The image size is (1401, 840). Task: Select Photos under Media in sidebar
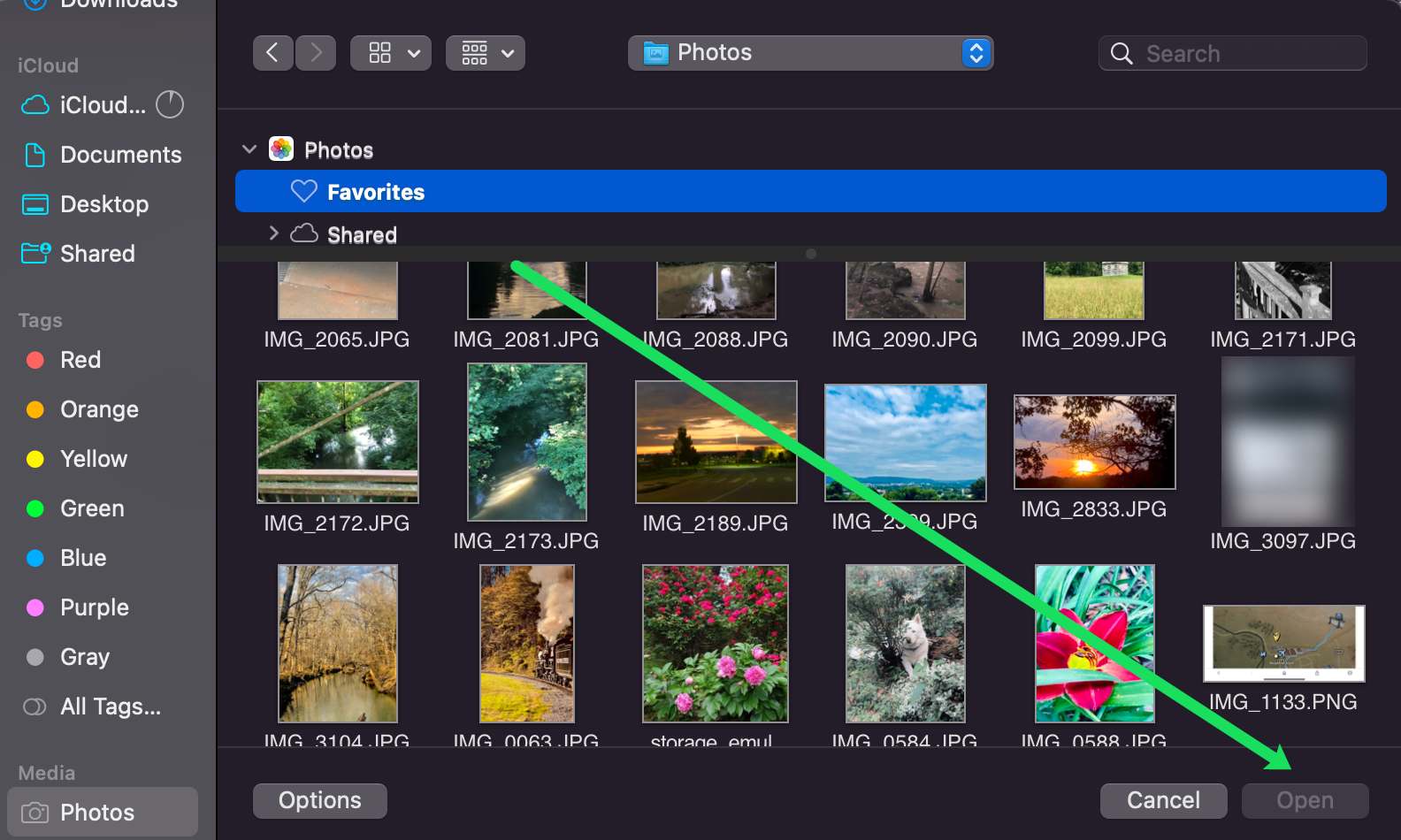click(x=97, y=813)
